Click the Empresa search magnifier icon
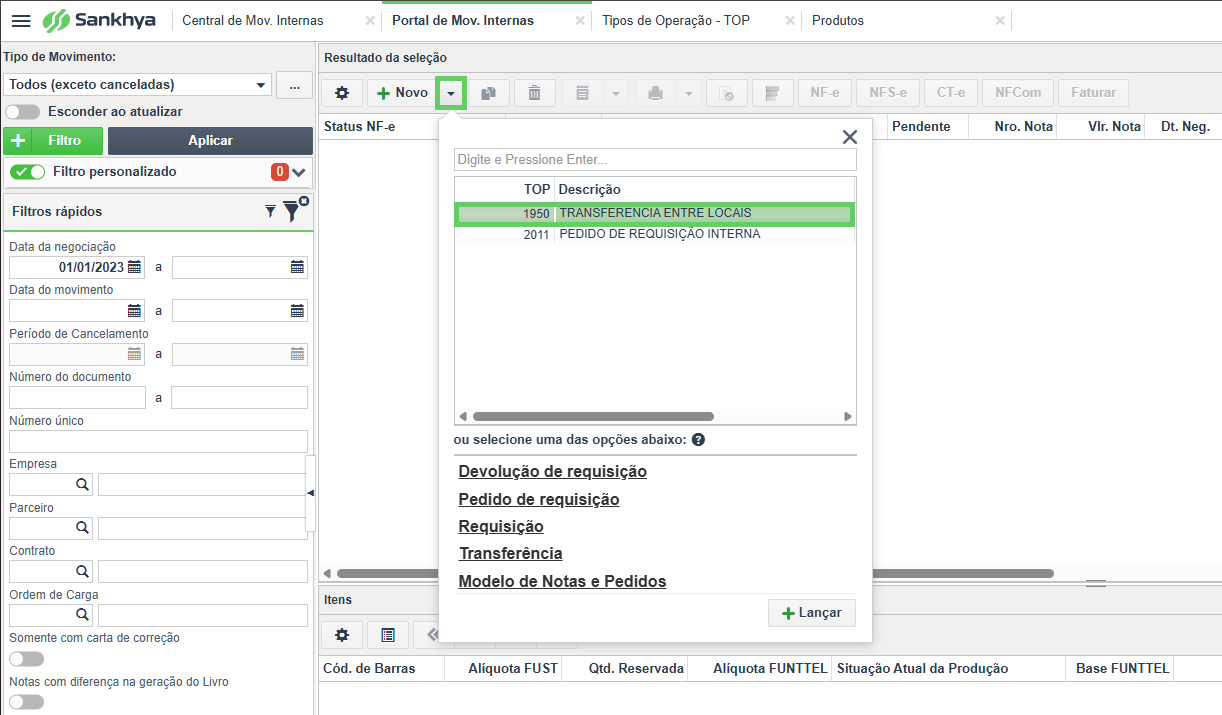Screen dimensions: 1222x715 pos(82,485)
